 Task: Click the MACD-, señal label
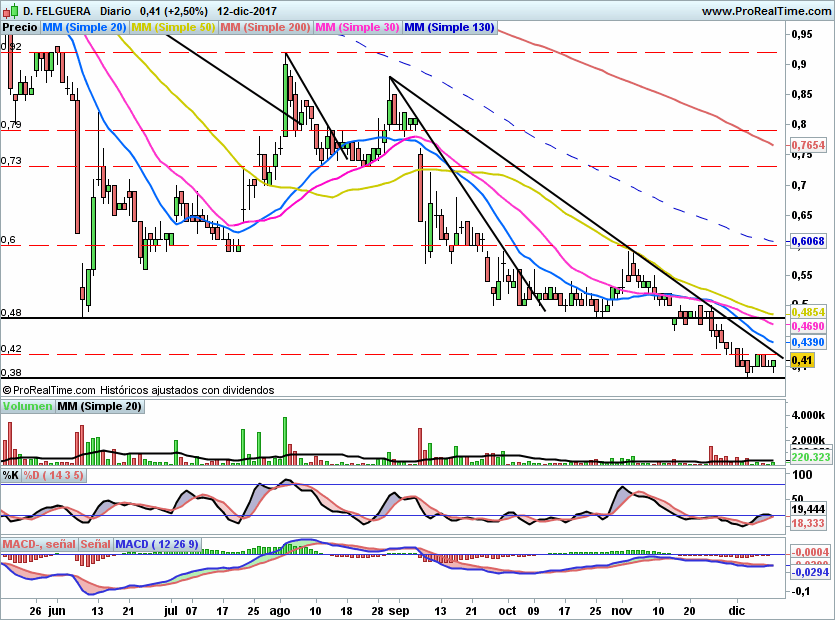(x=39, y=544)
